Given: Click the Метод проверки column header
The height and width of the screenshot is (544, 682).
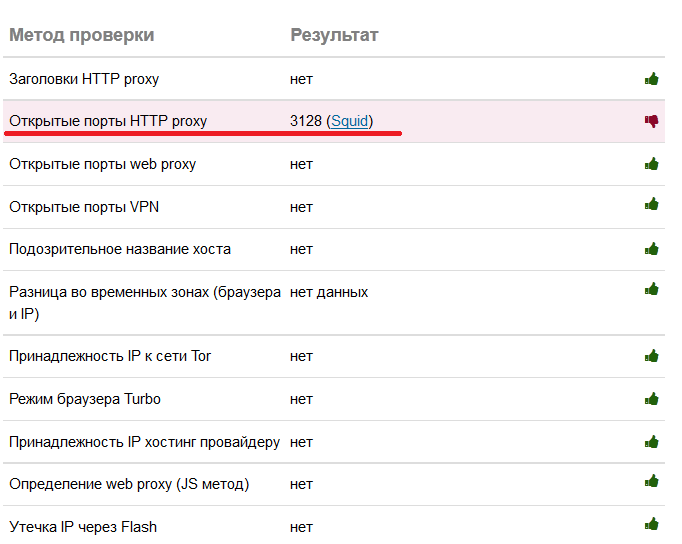Looking at the screenshot, I should (82, 35).
